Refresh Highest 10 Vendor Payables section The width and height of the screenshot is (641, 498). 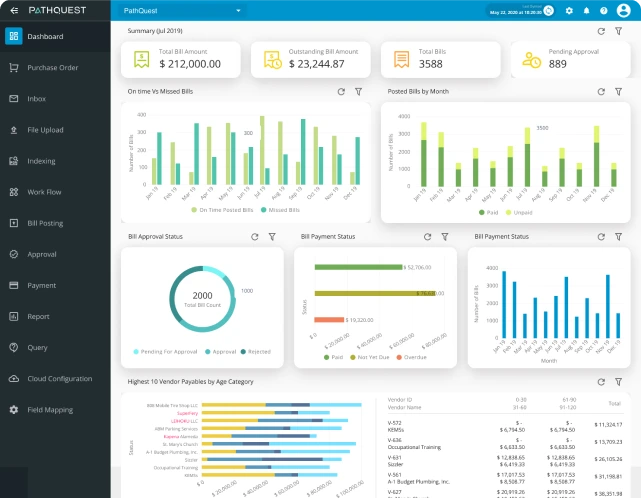point(600,381)
